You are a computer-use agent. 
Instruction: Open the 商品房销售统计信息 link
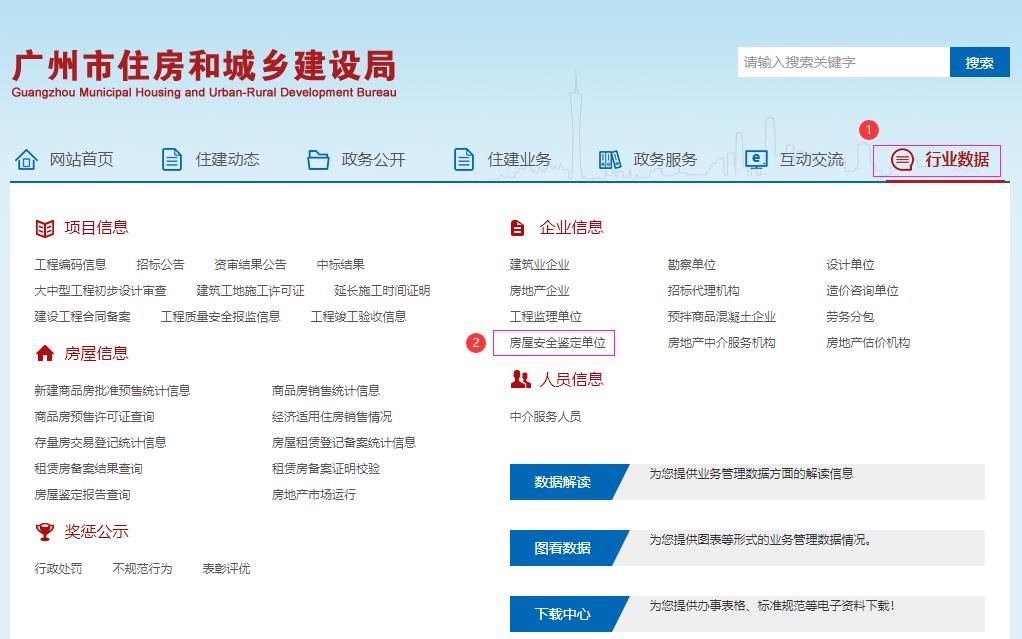[326, 391]
